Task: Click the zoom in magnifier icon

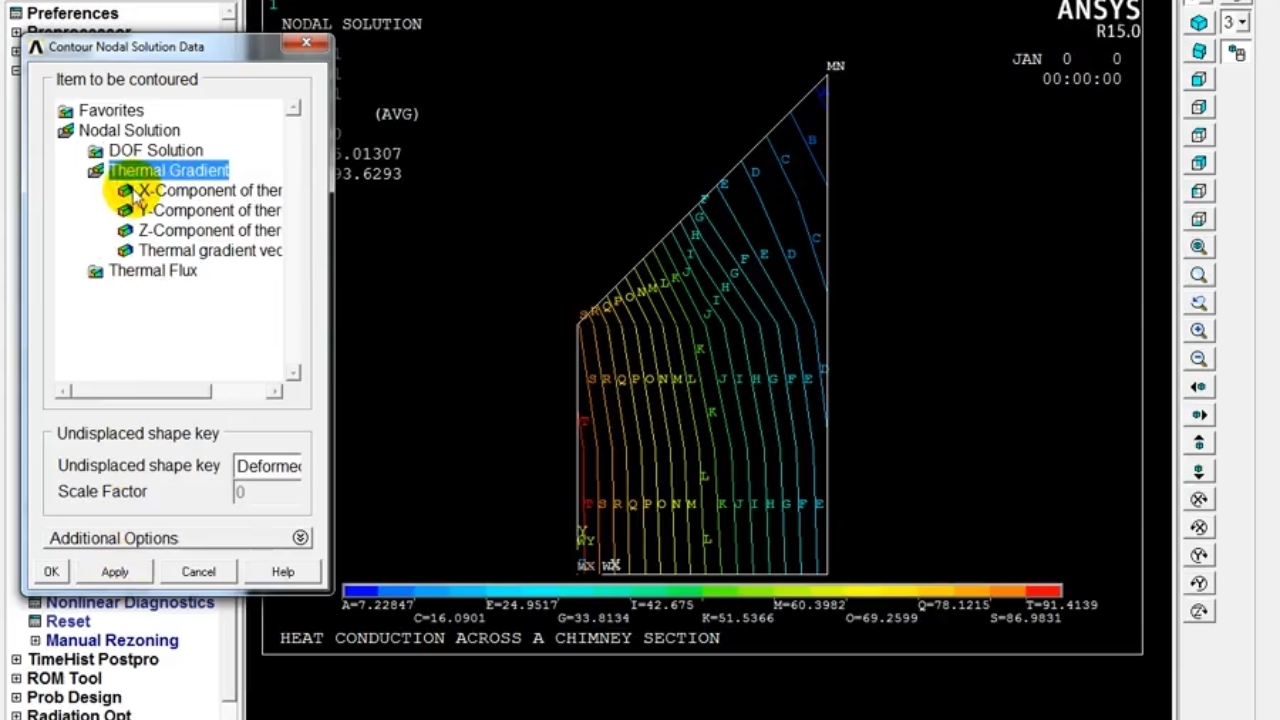Action: point(1199,331)
